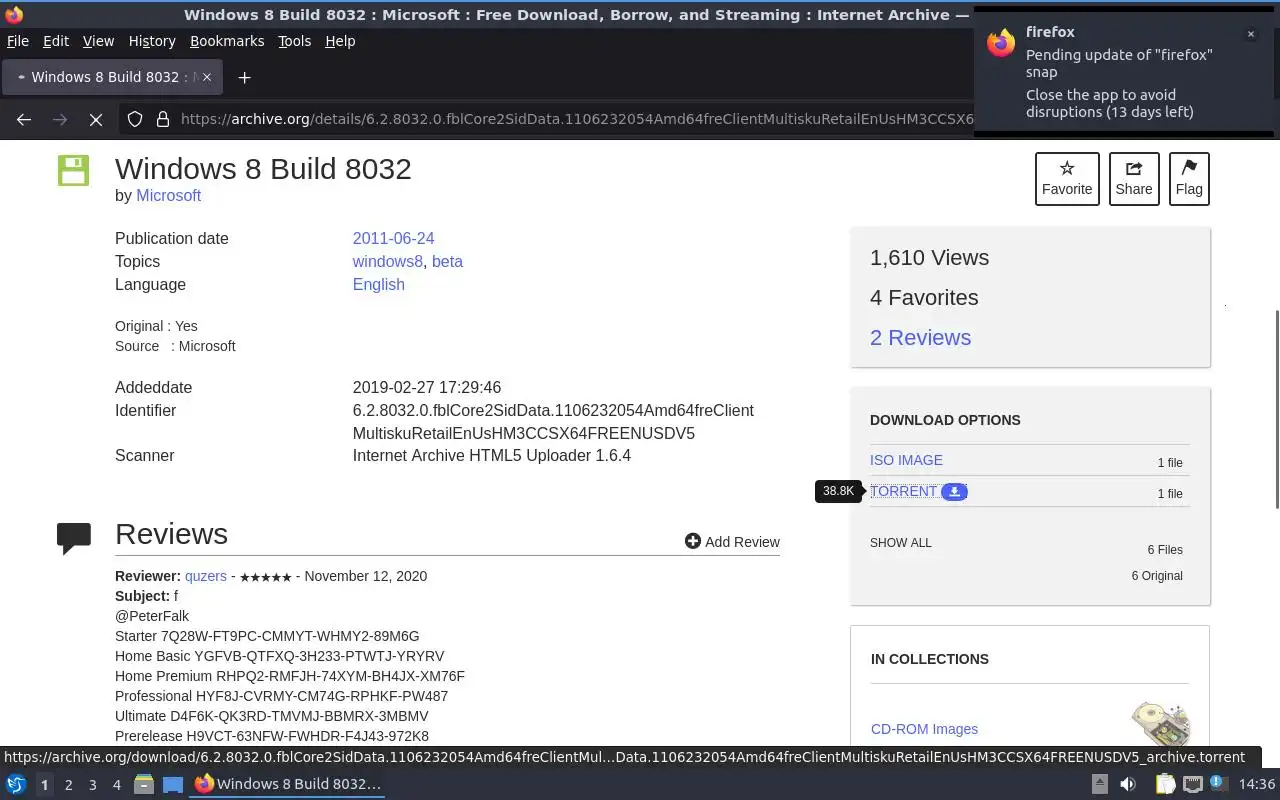Switch to workspace 3

[92, 785]
